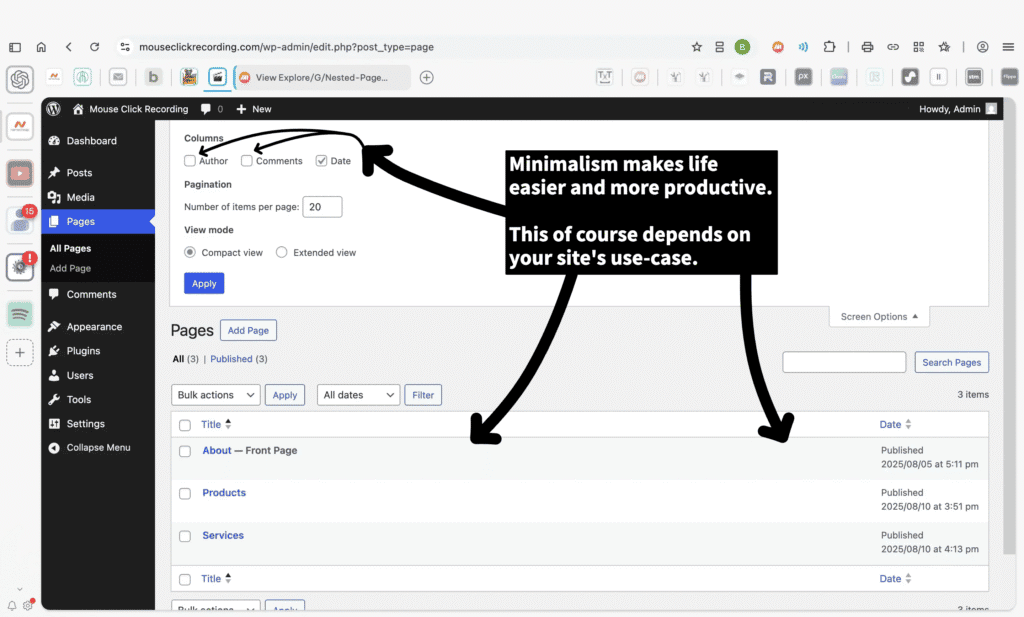The image size is (1024, 617).
Task: Click Add Page in sidebar submenu
Action: click(70, 268)
